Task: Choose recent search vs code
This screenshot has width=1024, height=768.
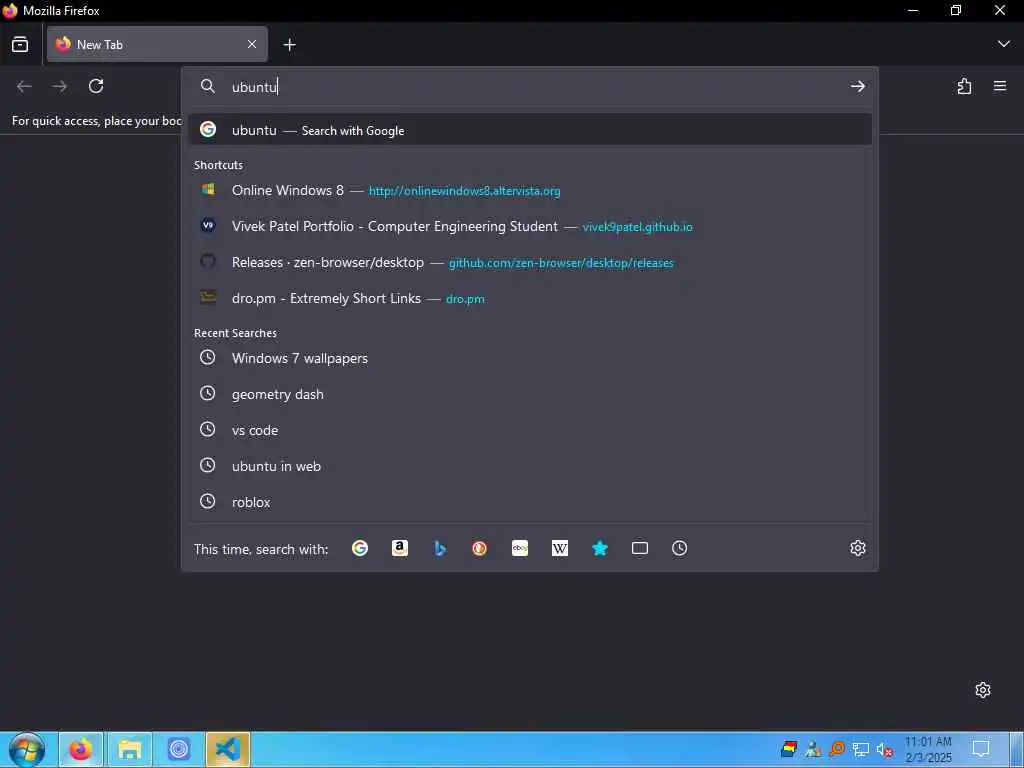Action: click(530, 430)
